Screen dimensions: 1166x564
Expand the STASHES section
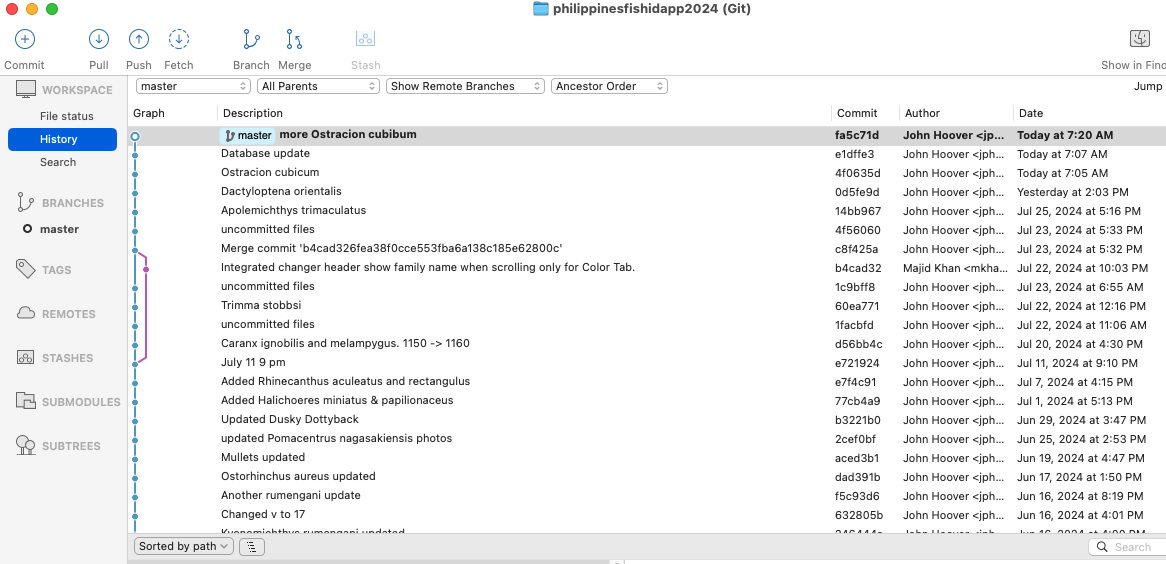tap(68, 358)
